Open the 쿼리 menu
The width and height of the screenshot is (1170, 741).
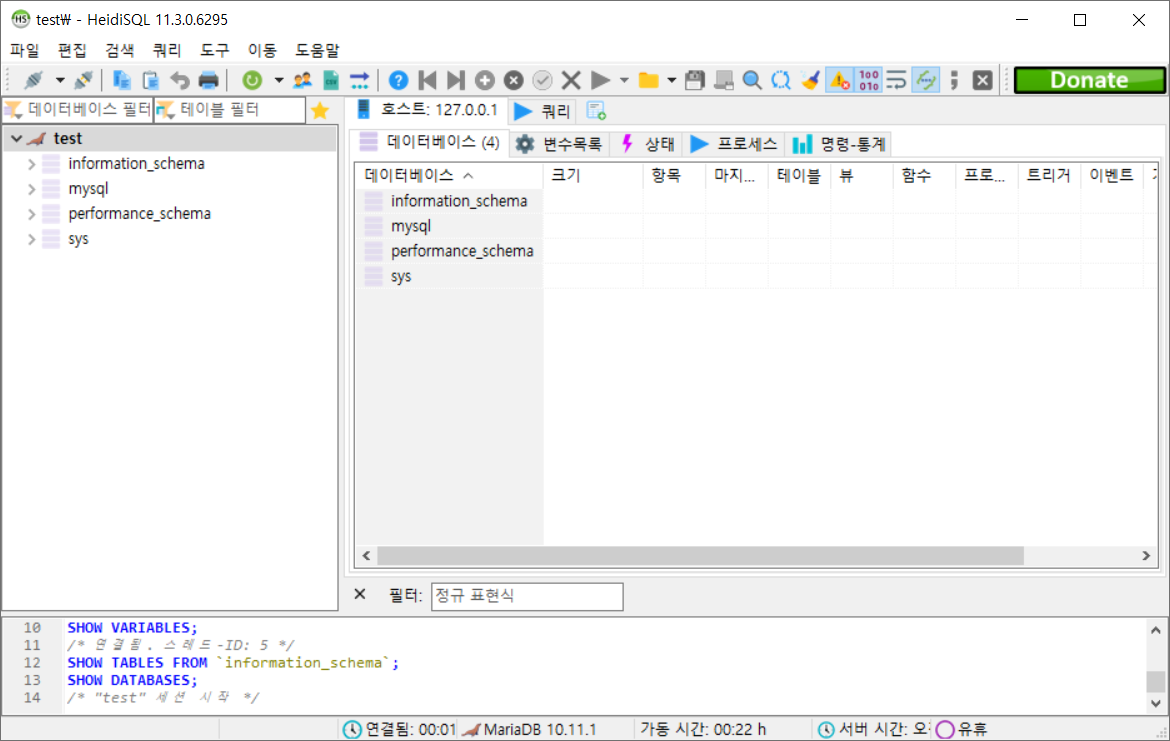click(167, 50)
